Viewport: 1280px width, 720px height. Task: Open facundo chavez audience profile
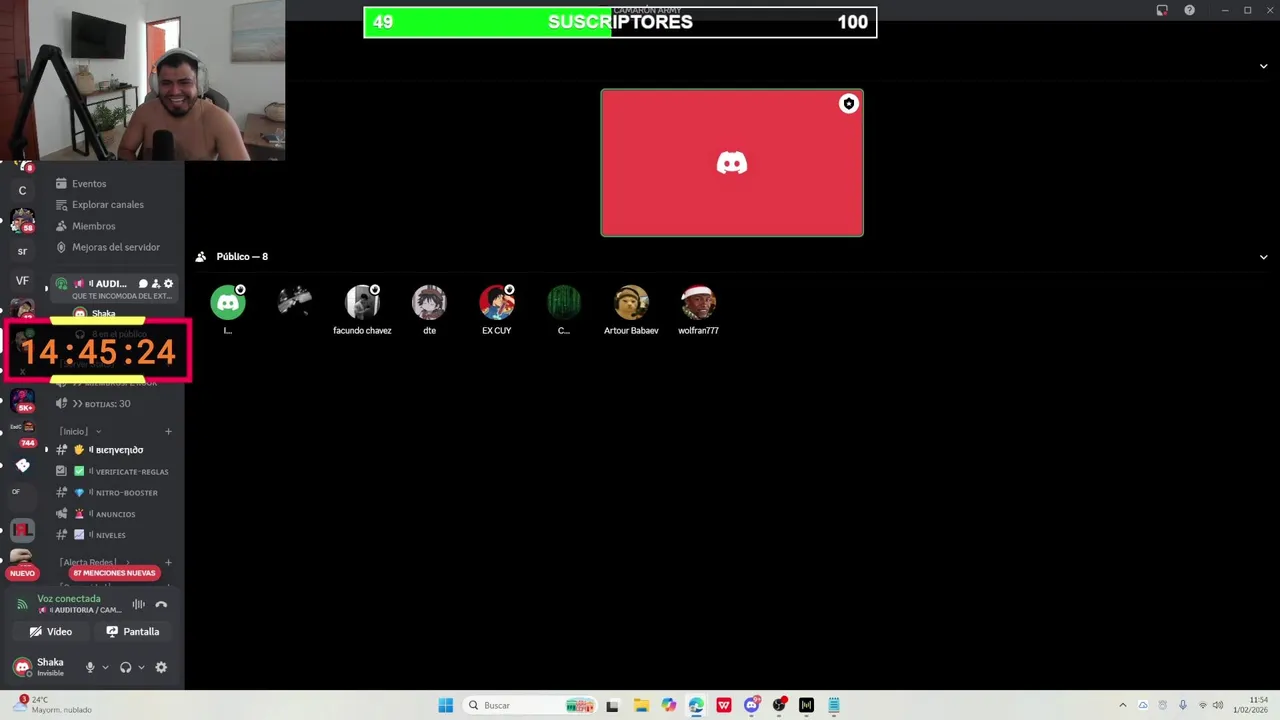click(x=362, y=302)
